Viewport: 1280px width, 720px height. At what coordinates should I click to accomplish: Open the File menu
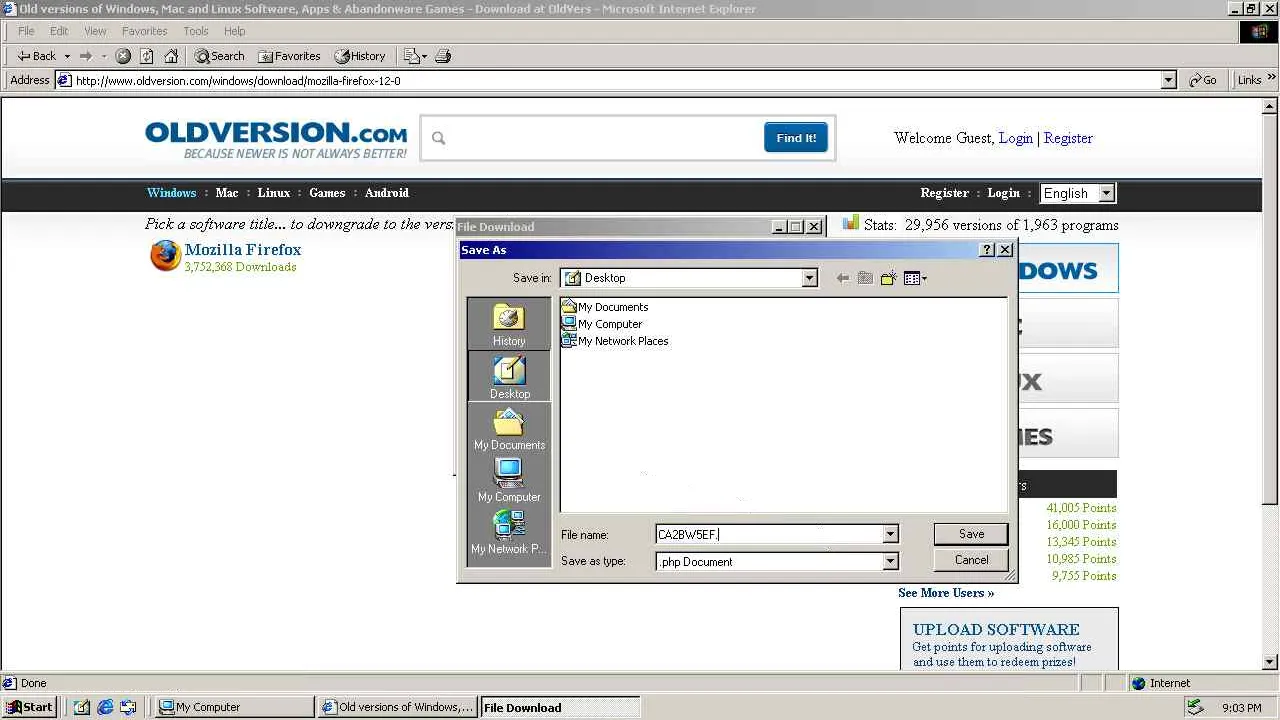pyautogui.click(x=26, y=31)
